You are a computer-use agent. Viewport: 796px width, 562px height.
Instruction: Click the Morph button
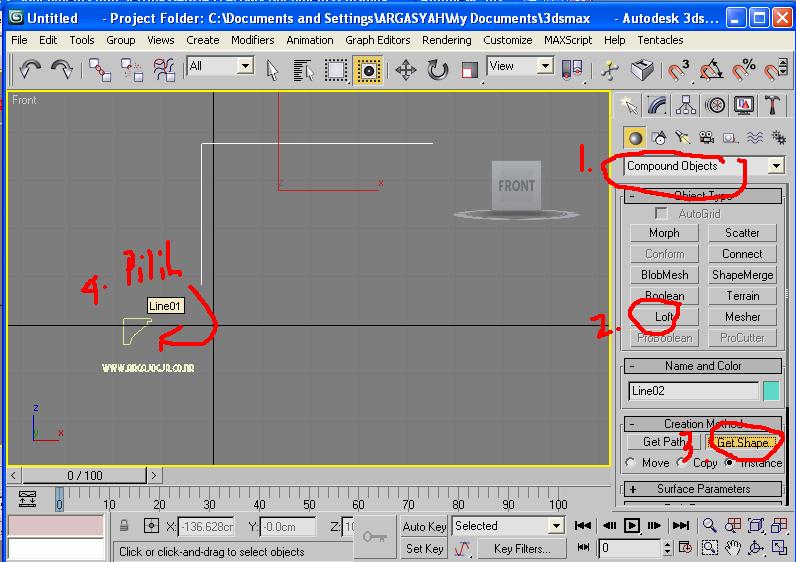pyautogui.click(x=664, y=233)
